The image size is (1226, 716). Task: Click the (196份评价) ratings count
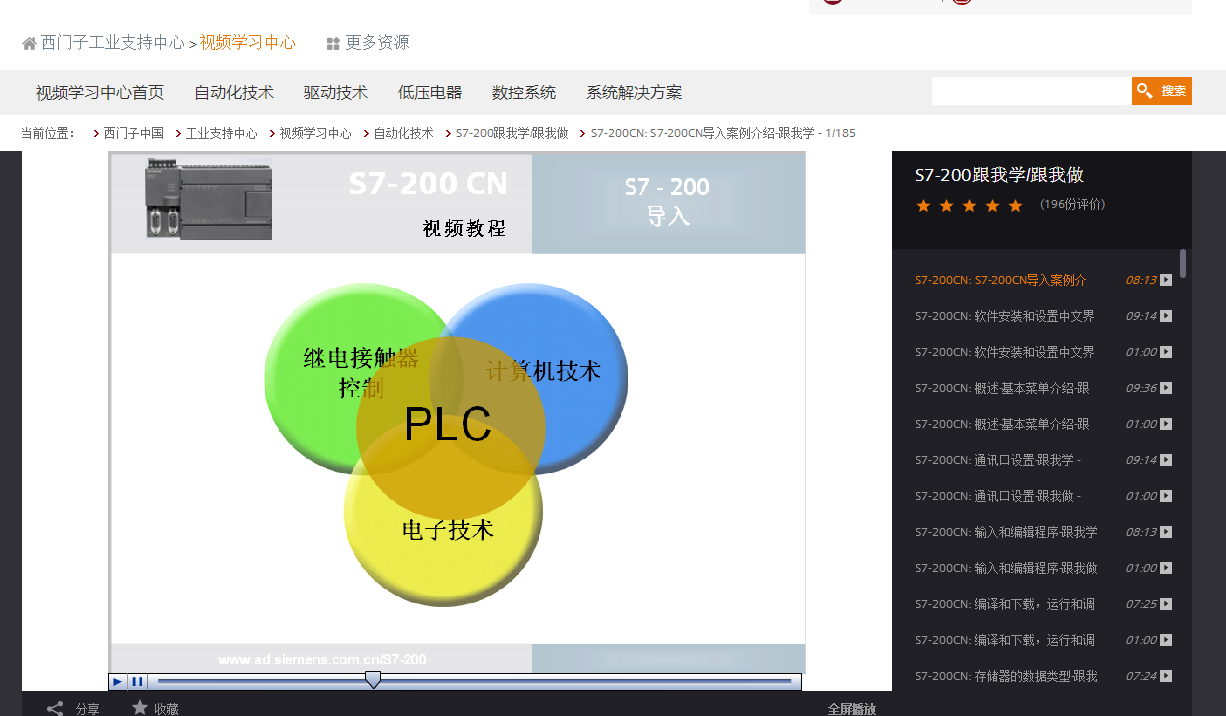[x=1072, y=204]
